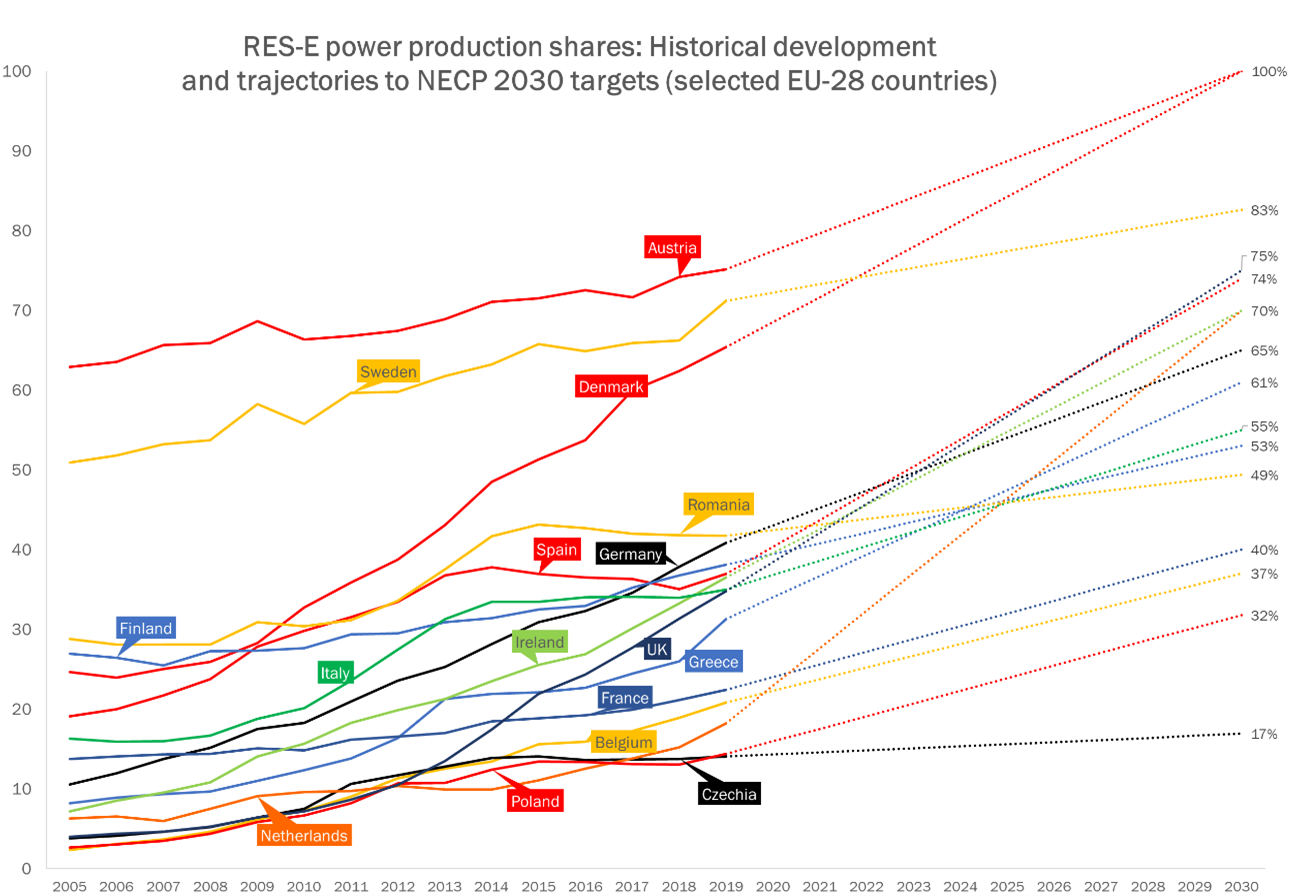1299x896 pixels.
Task: Select the Netherlands orange label
Action: [x=304, y=834]
